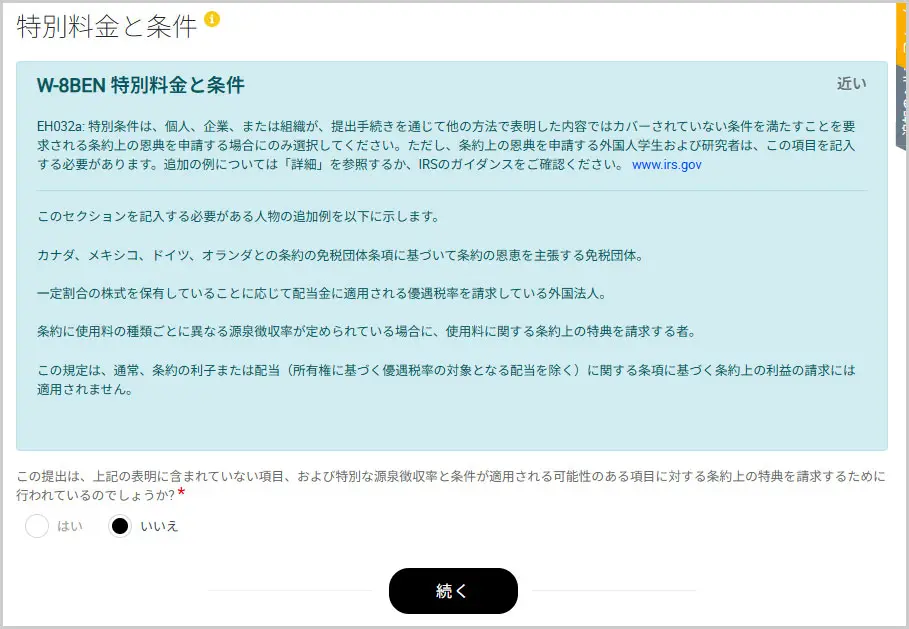The width and height of the screenshot is (909, 629).
Task: Click the yellow info icon beside the heading
Action: click(x=212, y=19)
